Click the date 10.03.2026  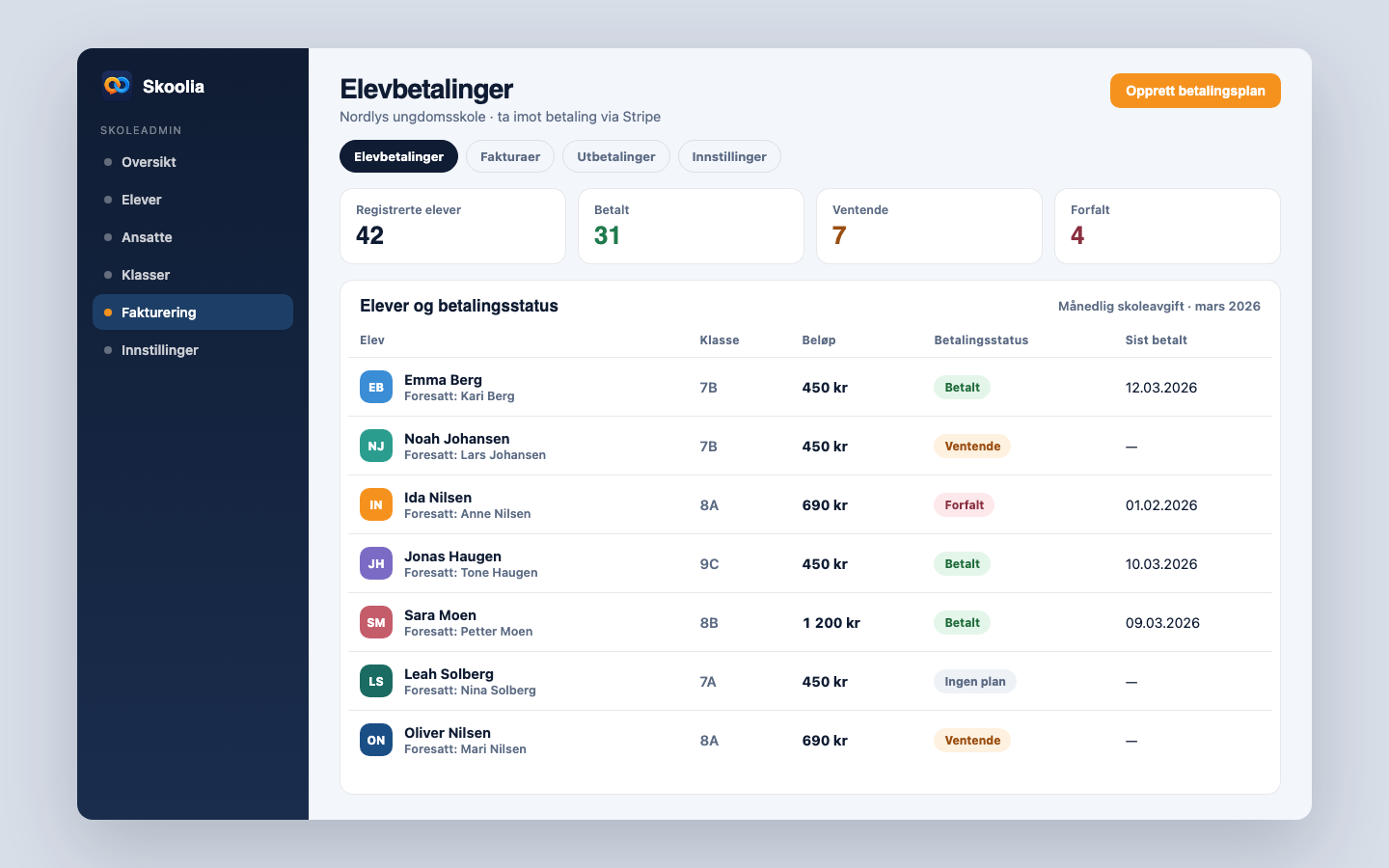1161,564
